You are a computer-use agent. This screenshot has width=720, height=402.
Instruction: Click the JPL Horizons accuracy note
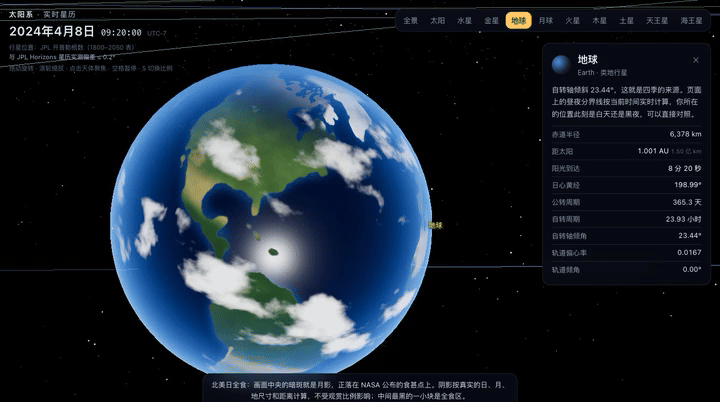[62, 57]
